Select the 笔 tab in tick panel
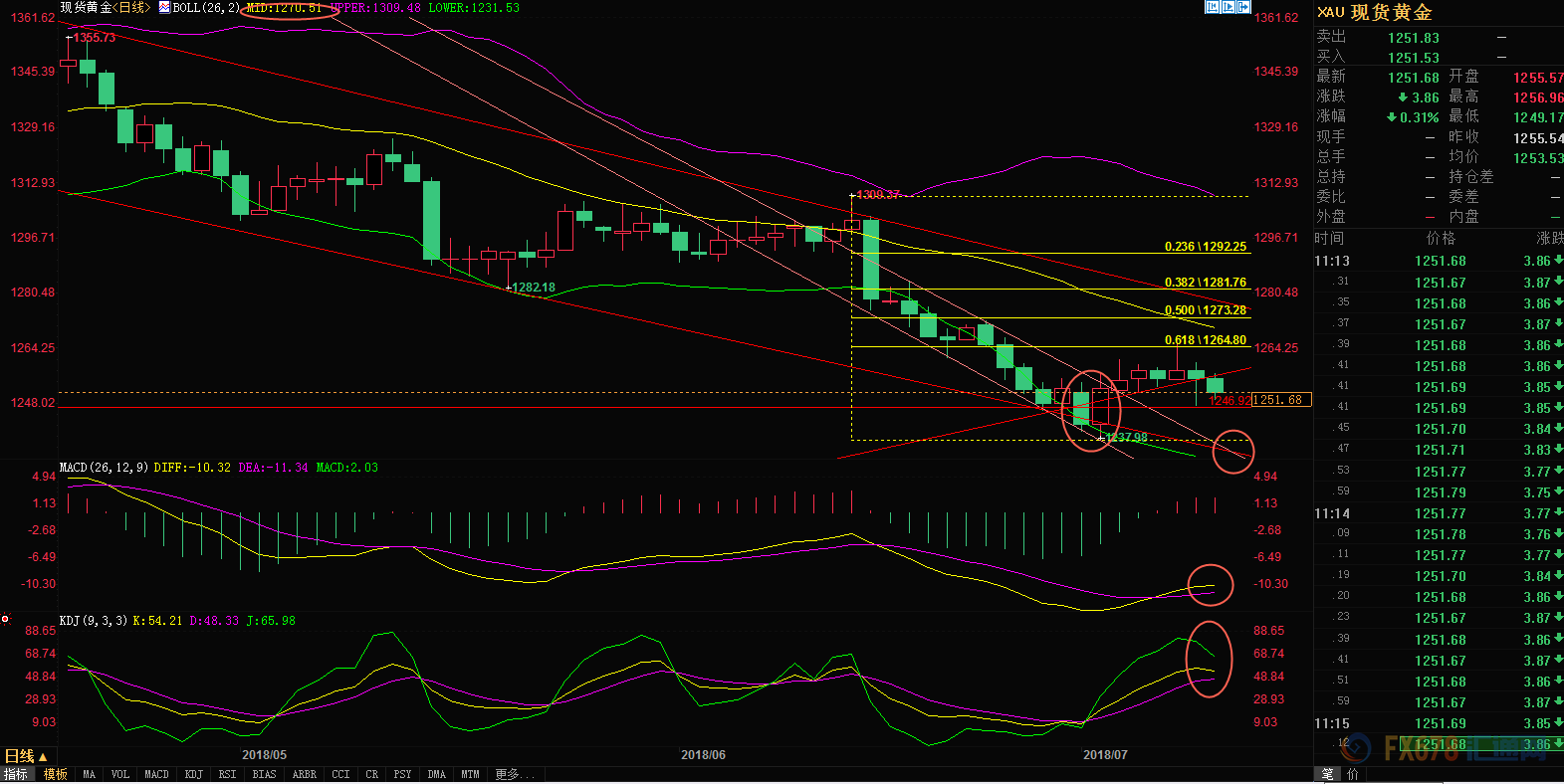 (1328, 774)
